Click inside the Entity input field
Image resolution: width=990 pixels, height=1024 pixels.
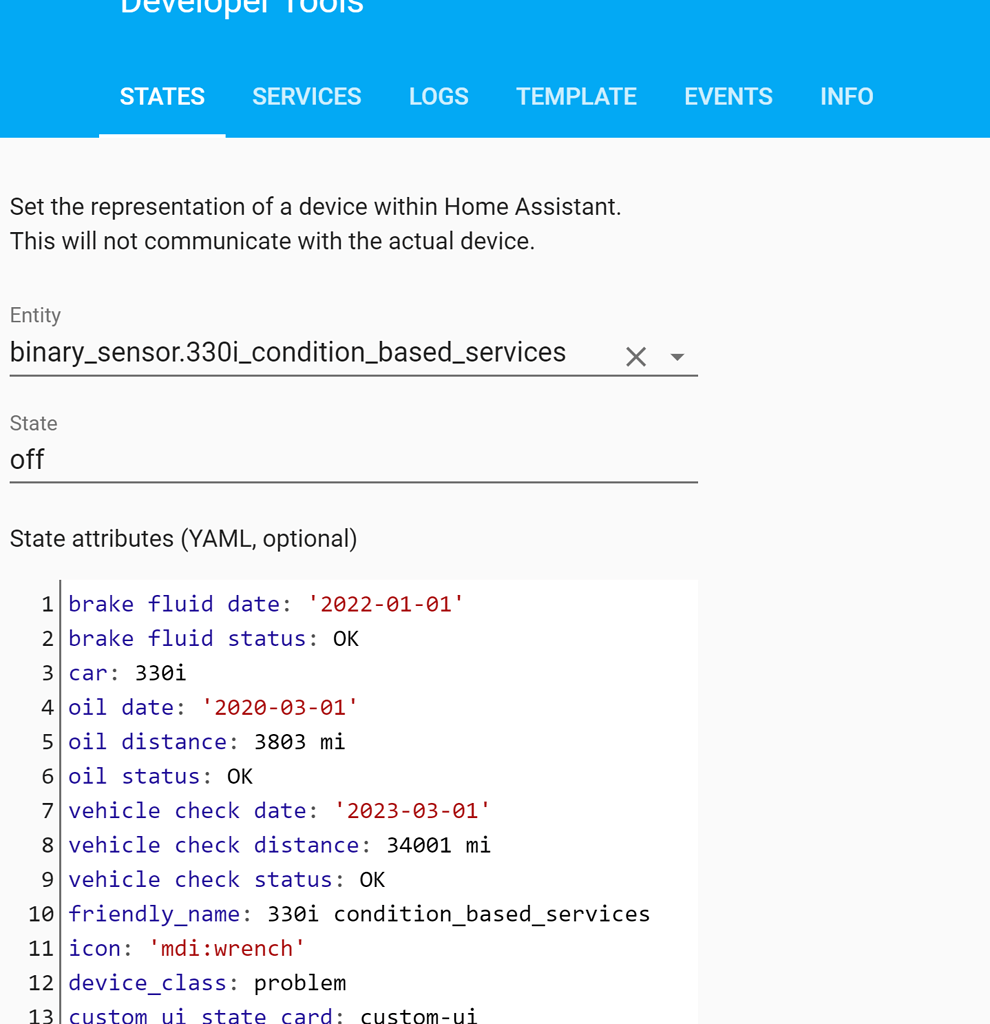[x=300, y=352]
